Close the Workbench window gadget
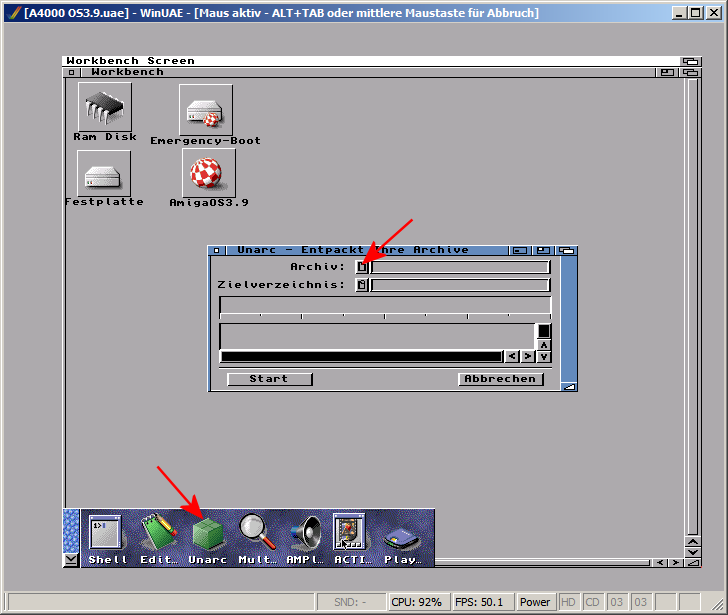The width and height of the screenshot is (728, 615). tap(71, 72)
